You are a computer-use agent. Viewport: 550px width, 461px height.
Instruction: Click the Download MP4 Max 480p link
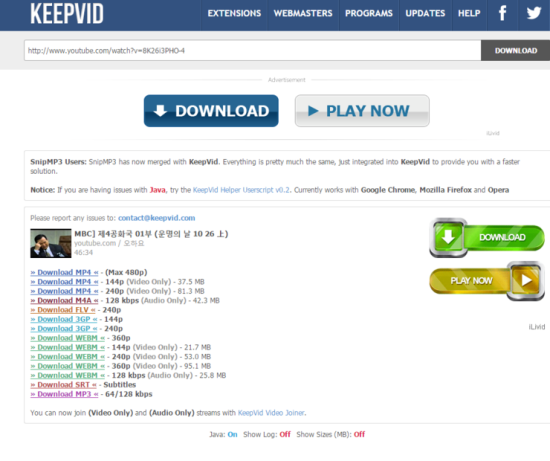[64, 272]
